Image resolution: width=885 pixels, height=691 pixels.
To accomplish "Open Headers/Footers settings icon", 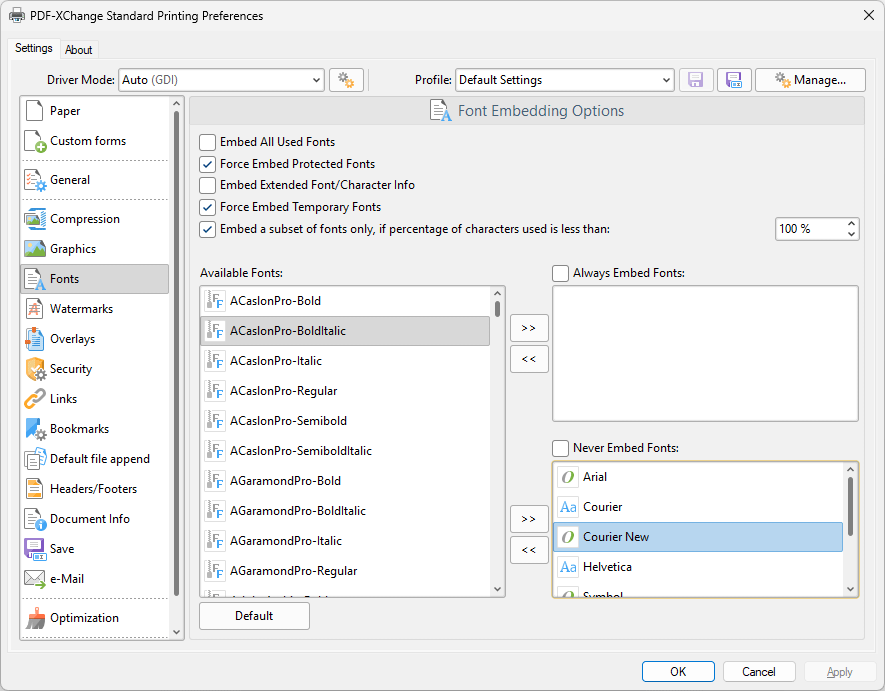I will 35,489.
